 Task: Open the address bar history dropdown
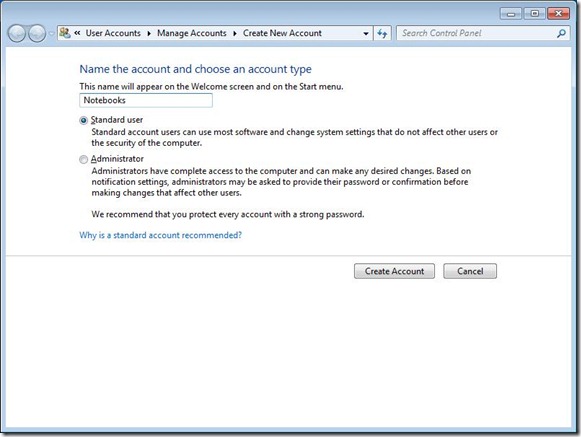[366, 33]
